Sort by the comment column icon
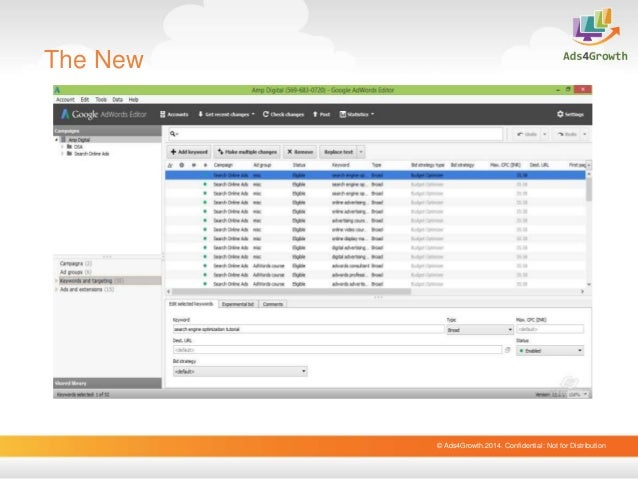The height and width of the screenshot is (479, 638). pos(194,165)
